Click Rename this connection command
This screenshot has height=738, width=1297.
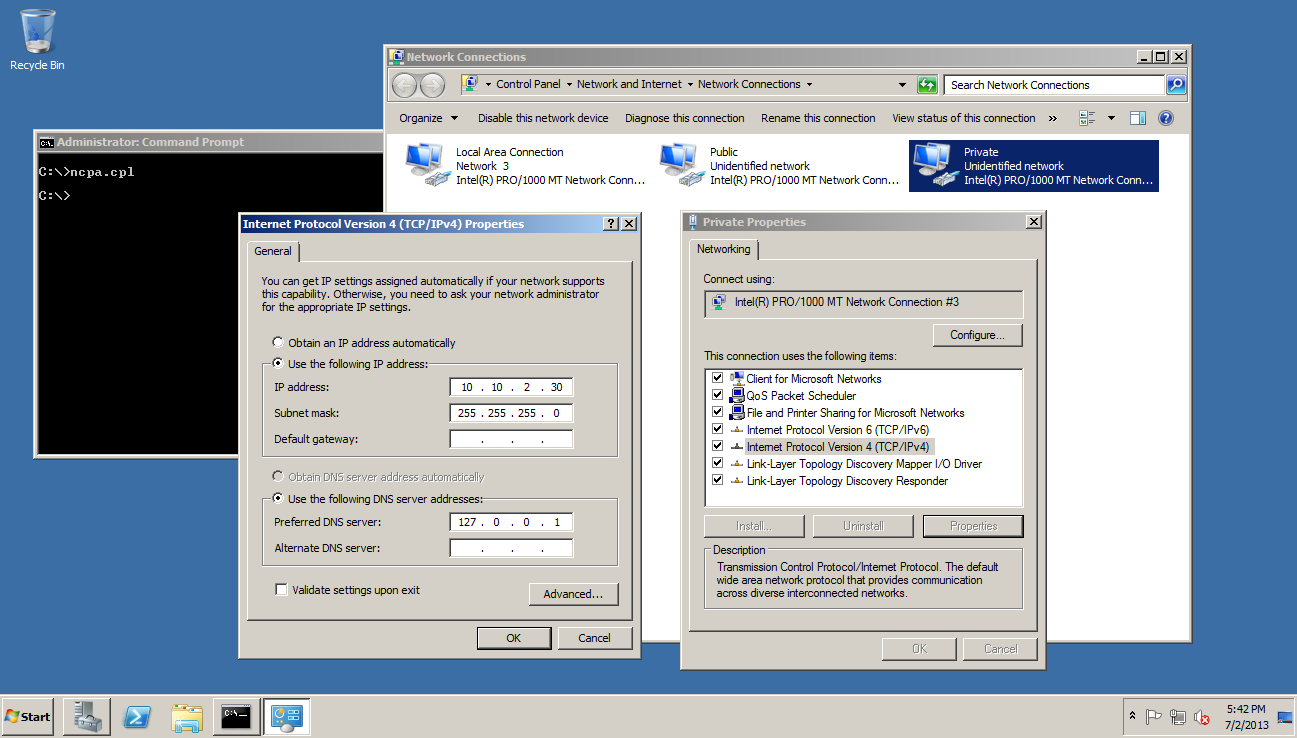(817, 118)
